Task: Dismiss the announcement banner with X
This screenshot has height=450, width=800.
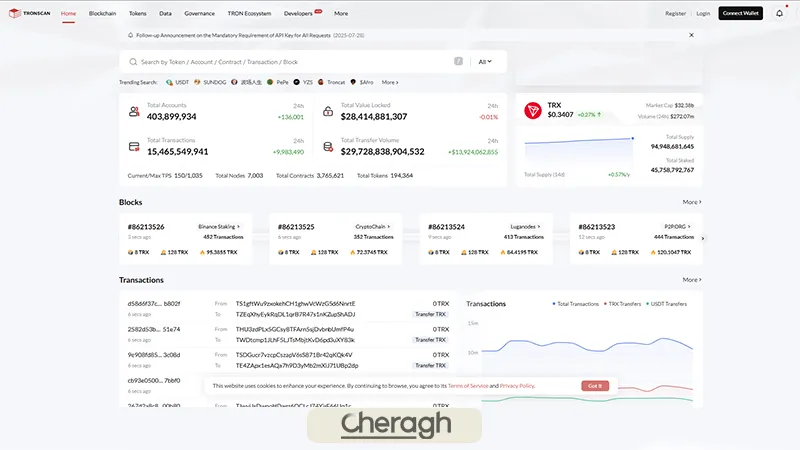Action: 691,35
